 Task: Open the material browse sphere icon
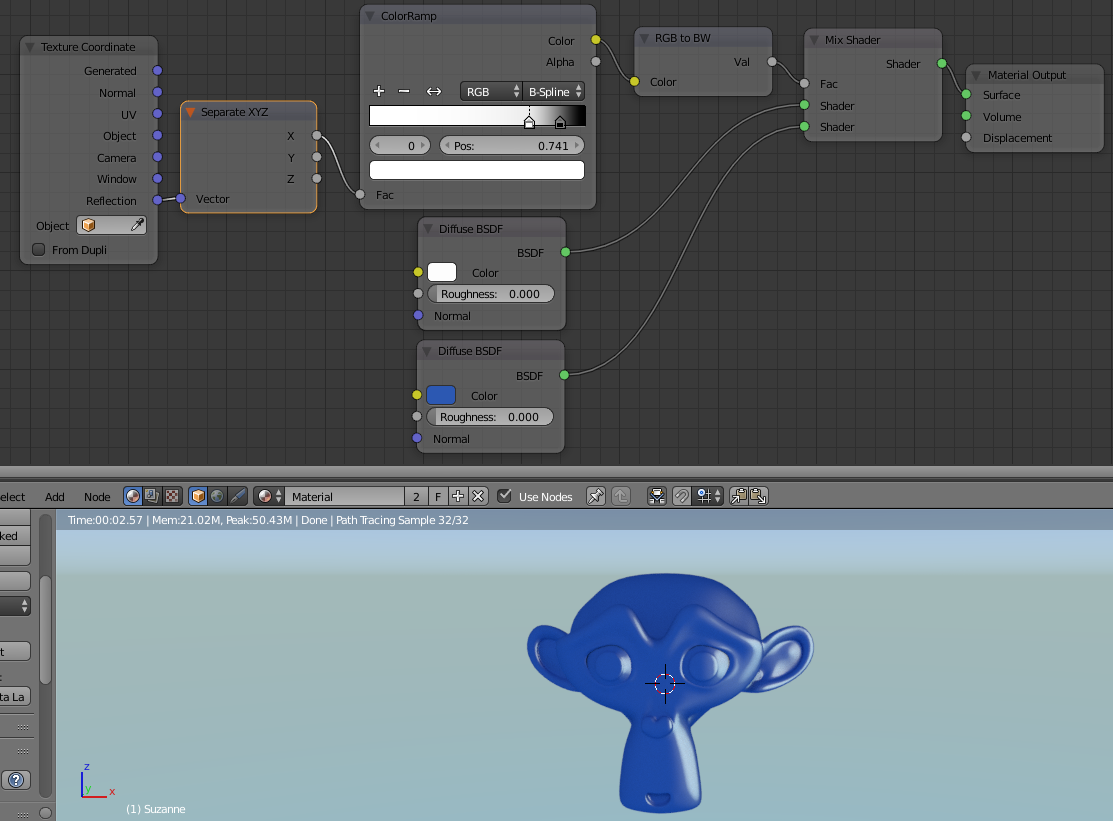269,496
